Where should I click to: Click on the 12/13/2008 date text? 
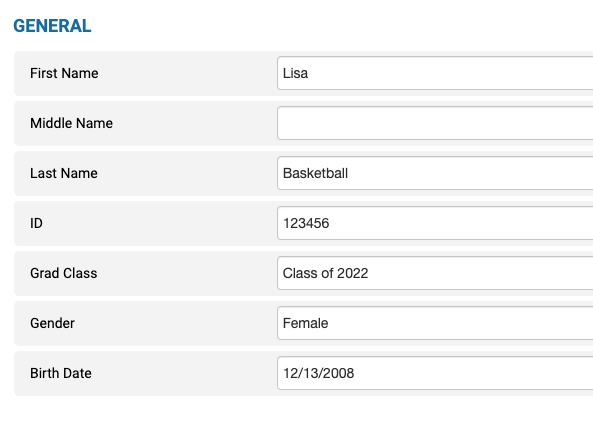click(x=318, y=373)
